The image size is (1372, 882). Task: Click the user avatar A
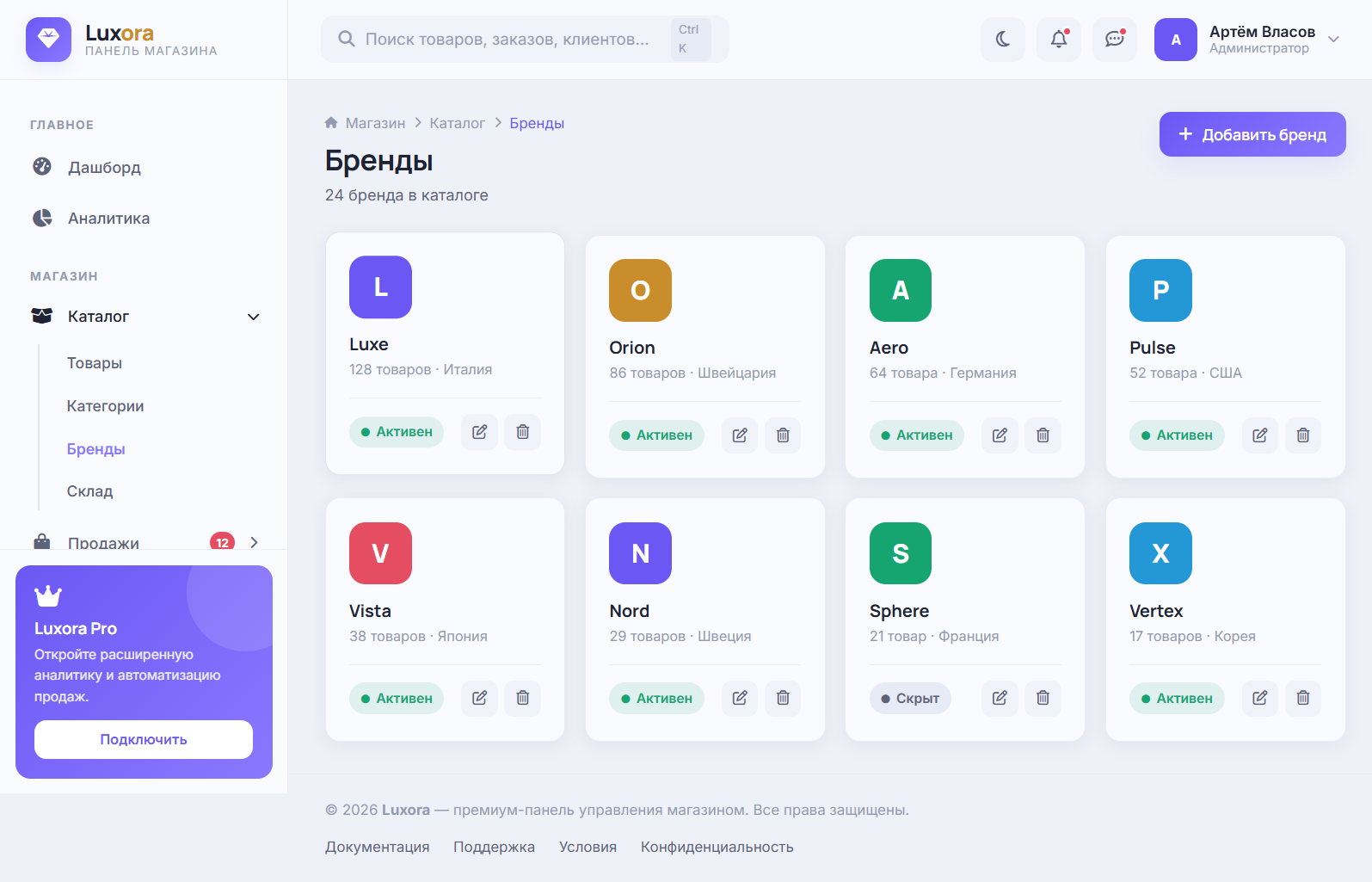tap(1176, 40)
